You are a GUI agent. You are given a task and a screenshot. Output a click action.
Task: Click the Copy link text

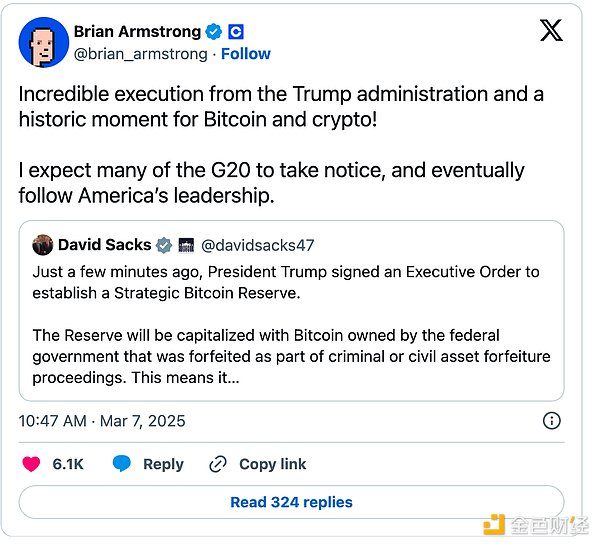tap(272, 464)
